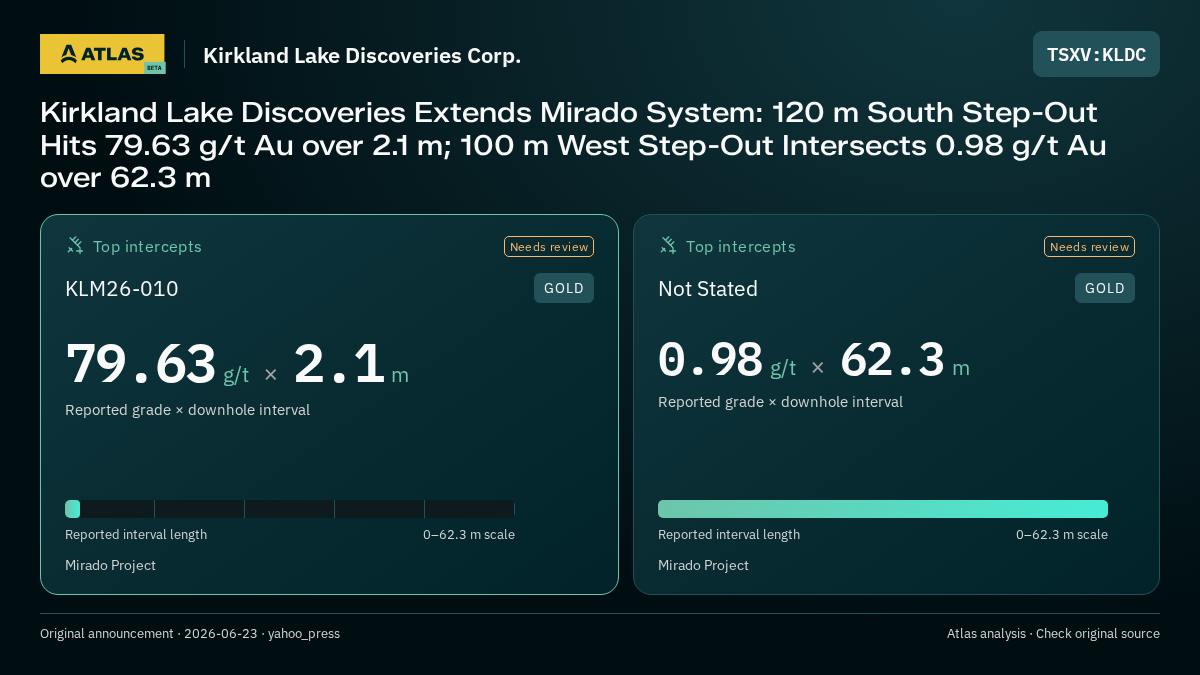
Task: Click 0–62.3 m scale label in Not Stated card
Action: coord(1062,535)
